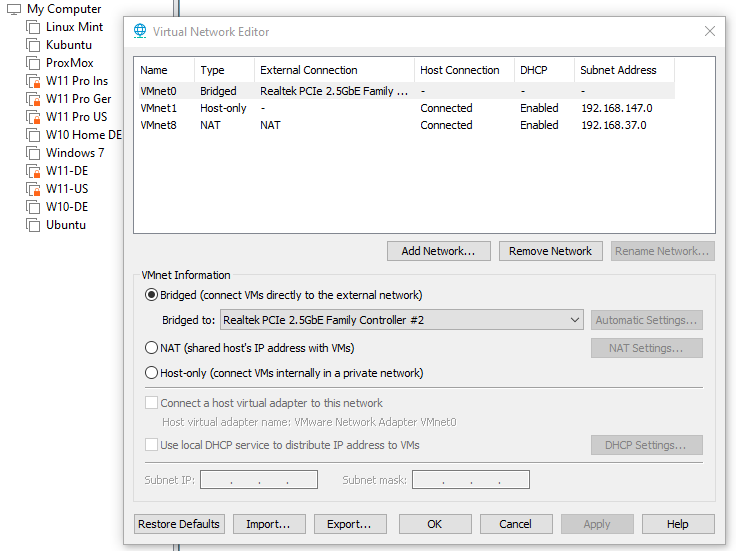The width and height of the screenshot is (736, 551).
Task: Confirm with the OK button
Action: pos(435,524)
